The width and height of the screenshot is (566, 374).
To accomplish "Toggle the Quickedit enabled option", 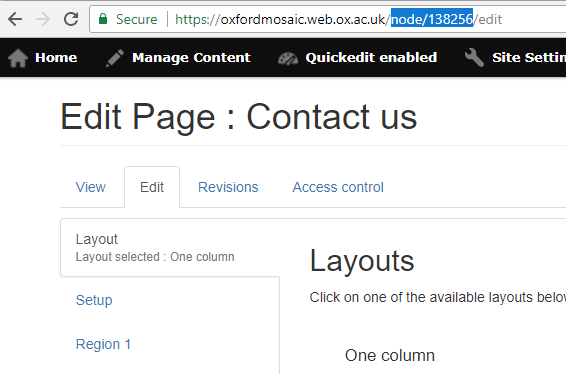I will [371, 58].
